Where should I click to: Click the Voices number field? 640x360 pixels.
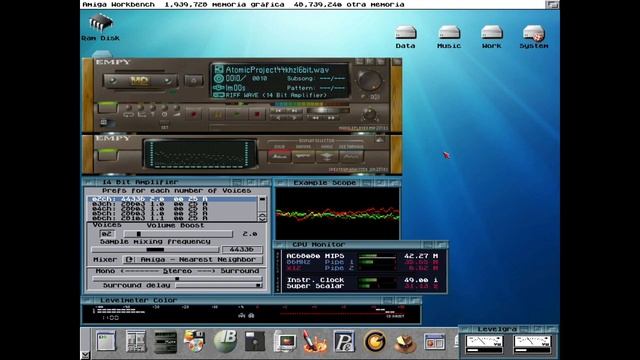point(107,234)
